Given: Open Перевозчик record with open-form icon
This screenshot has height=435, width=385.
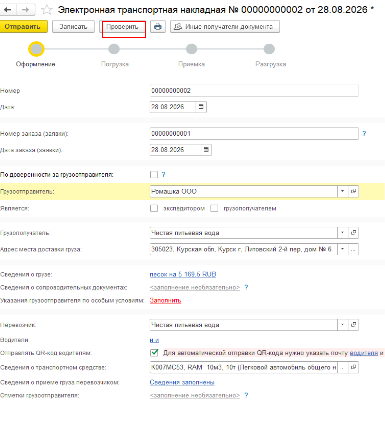Looking at the screenshot, I should [353, 325].
